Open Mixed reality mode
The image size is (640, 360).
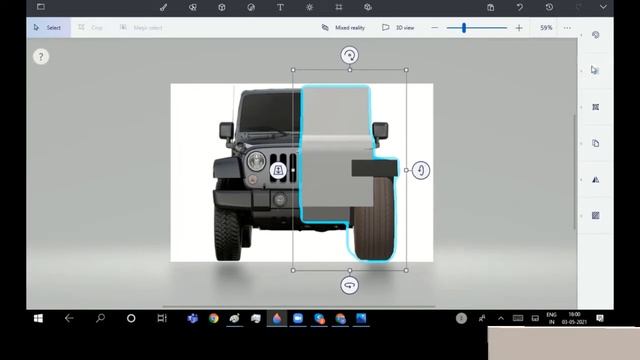(x=343, y=27)
